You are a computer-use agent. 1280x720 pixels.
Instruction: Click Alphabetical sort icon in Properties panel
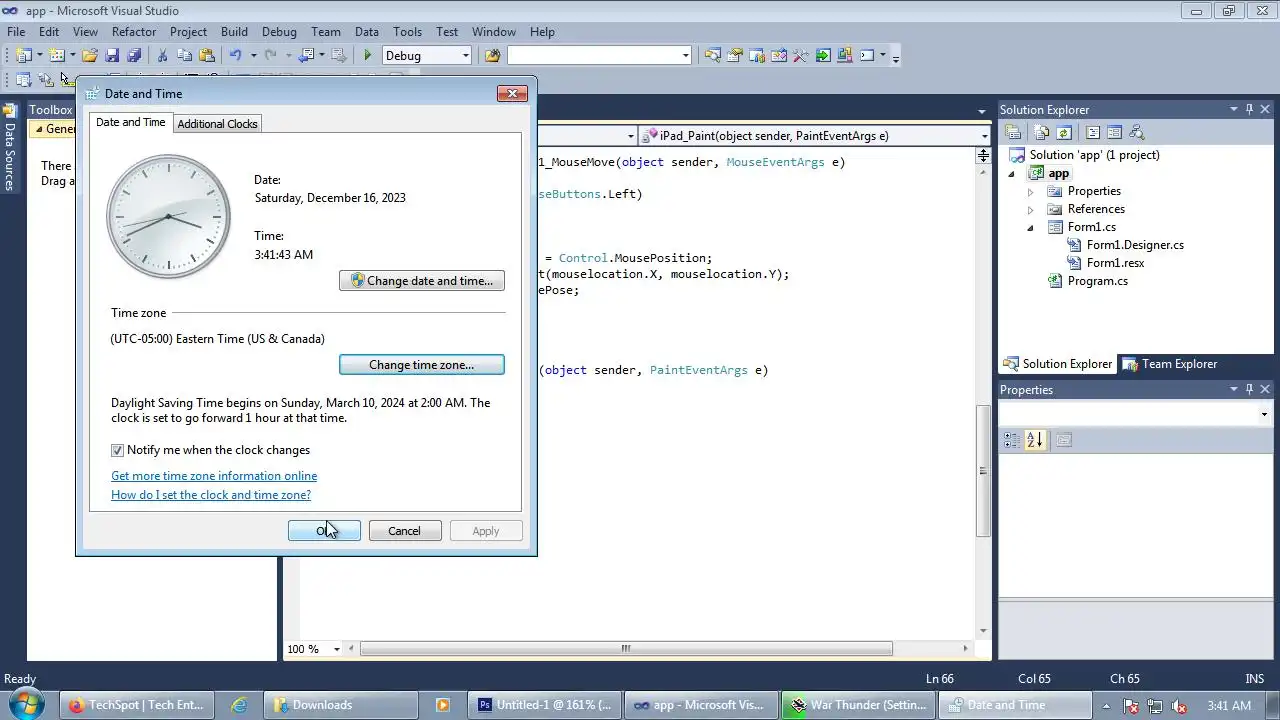[x=1035, y=440]
